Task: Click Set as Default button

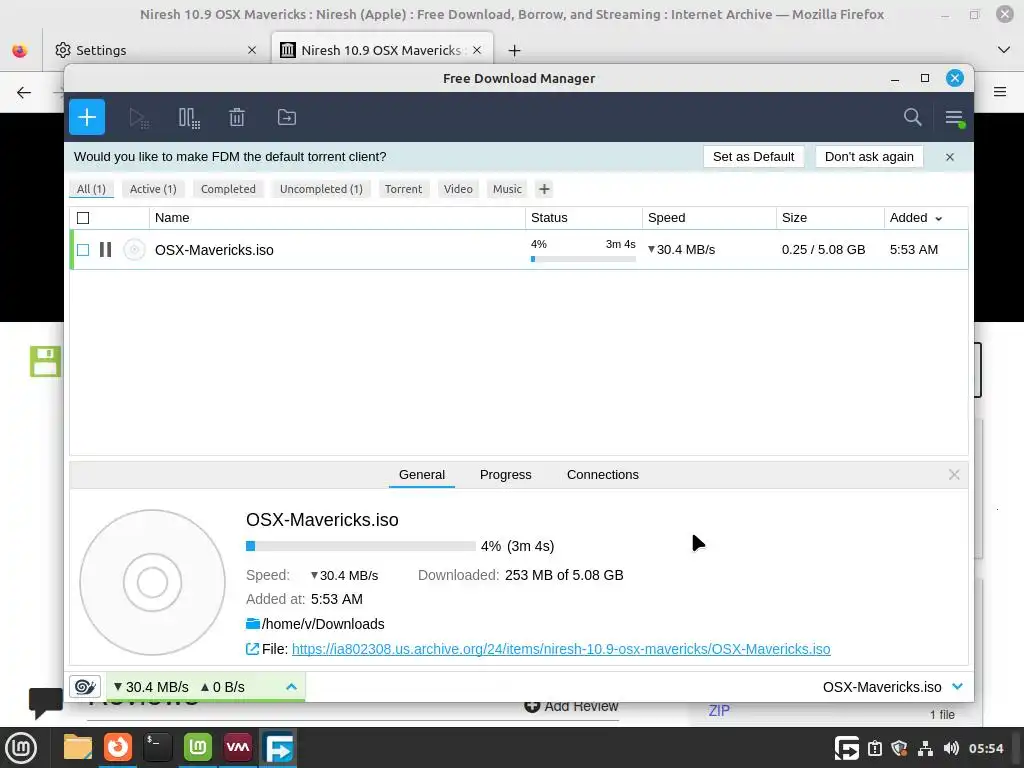Action: click(x=754, y=157)
